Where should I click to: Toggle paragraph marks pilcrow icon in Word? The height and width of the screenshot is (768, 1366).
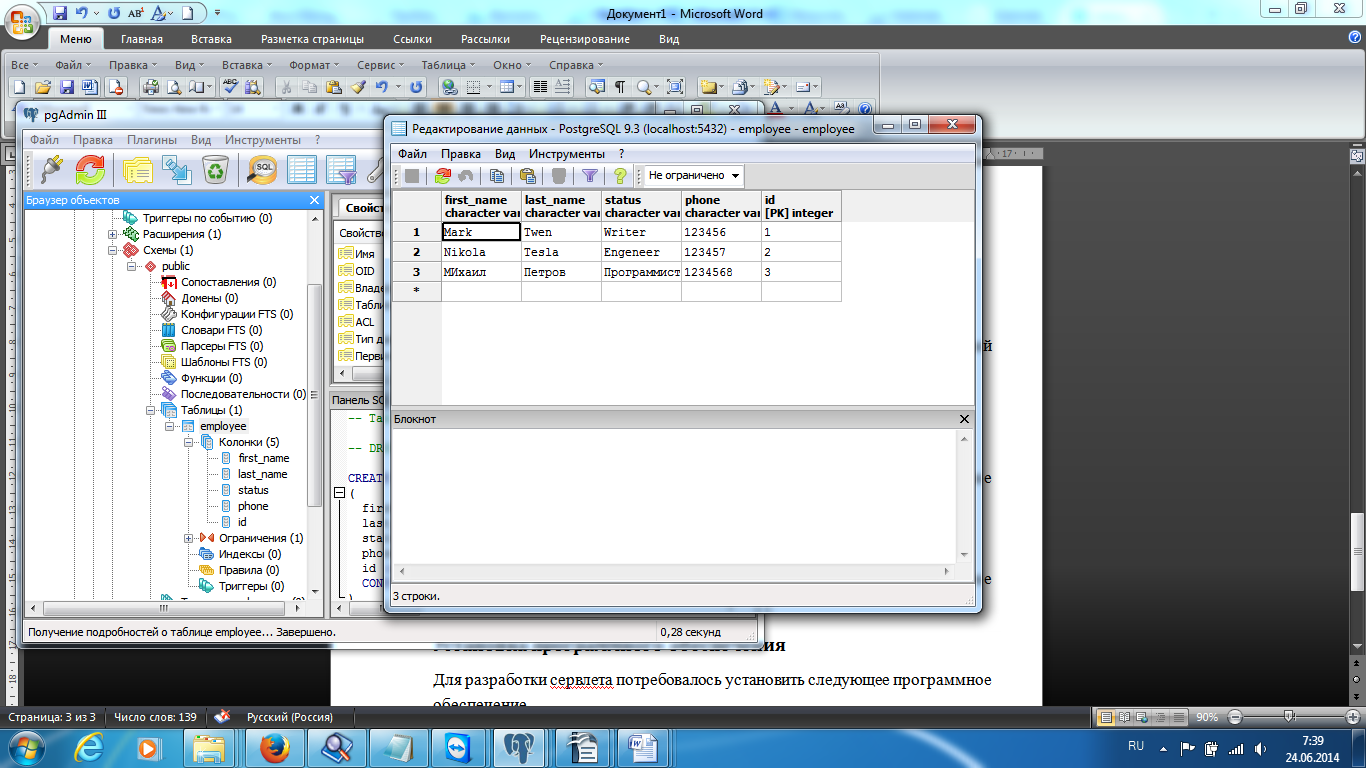coord(620,87)
